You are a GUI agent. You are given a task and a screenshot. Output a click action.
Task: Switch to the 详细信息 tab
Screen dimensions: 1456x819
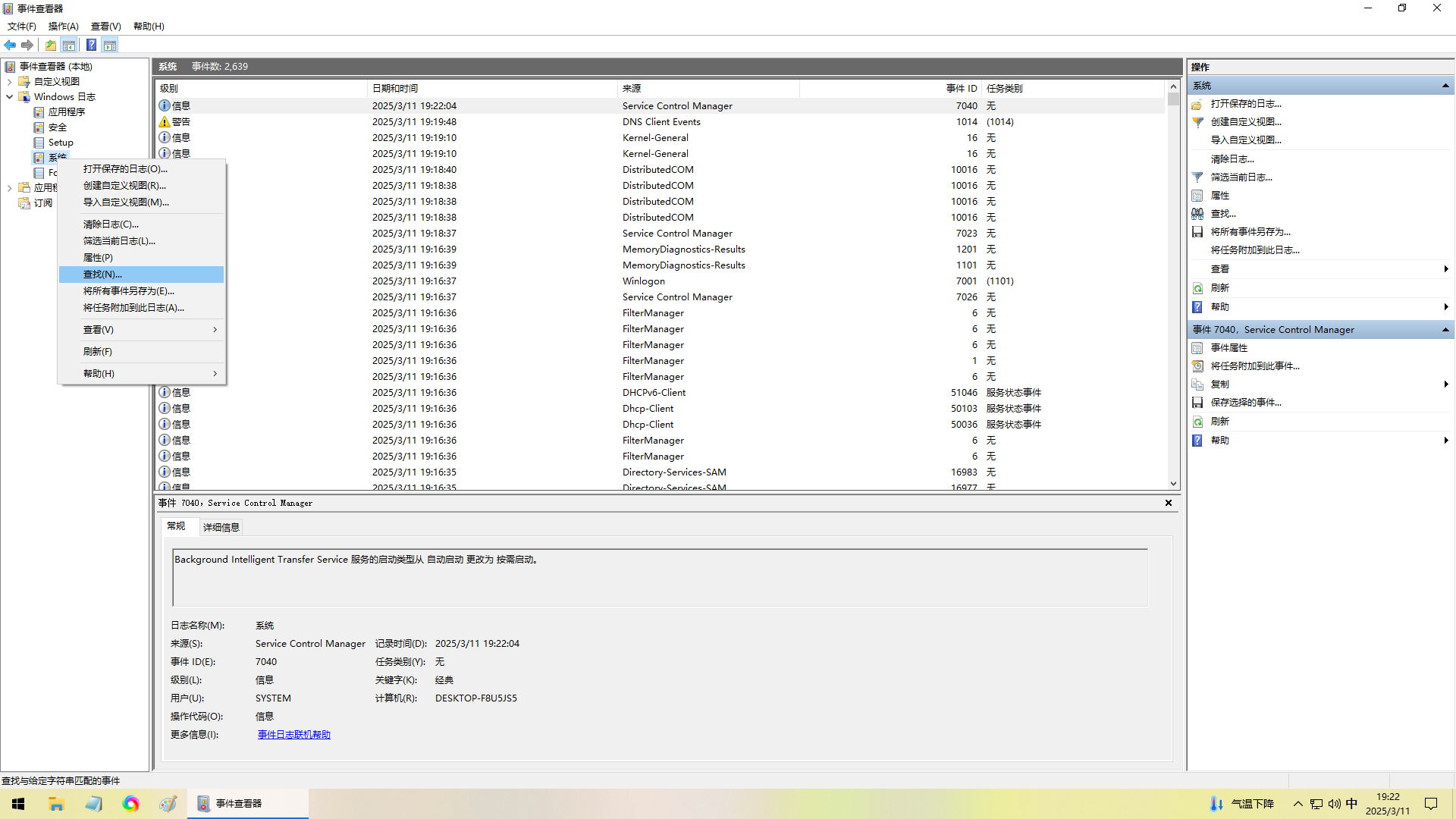221,527
